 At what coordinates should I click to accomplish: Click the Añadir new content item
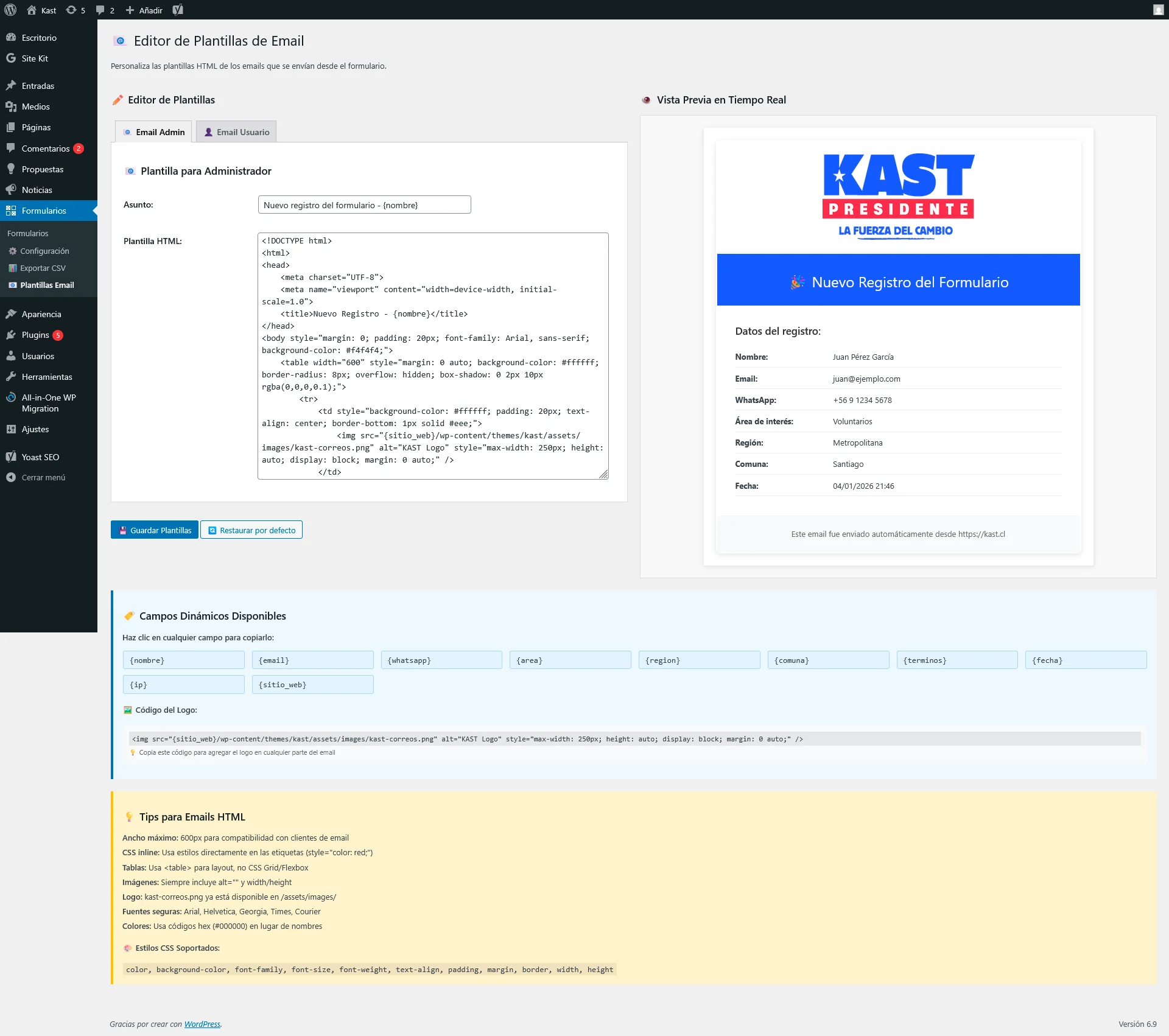[x=144, y=10]
